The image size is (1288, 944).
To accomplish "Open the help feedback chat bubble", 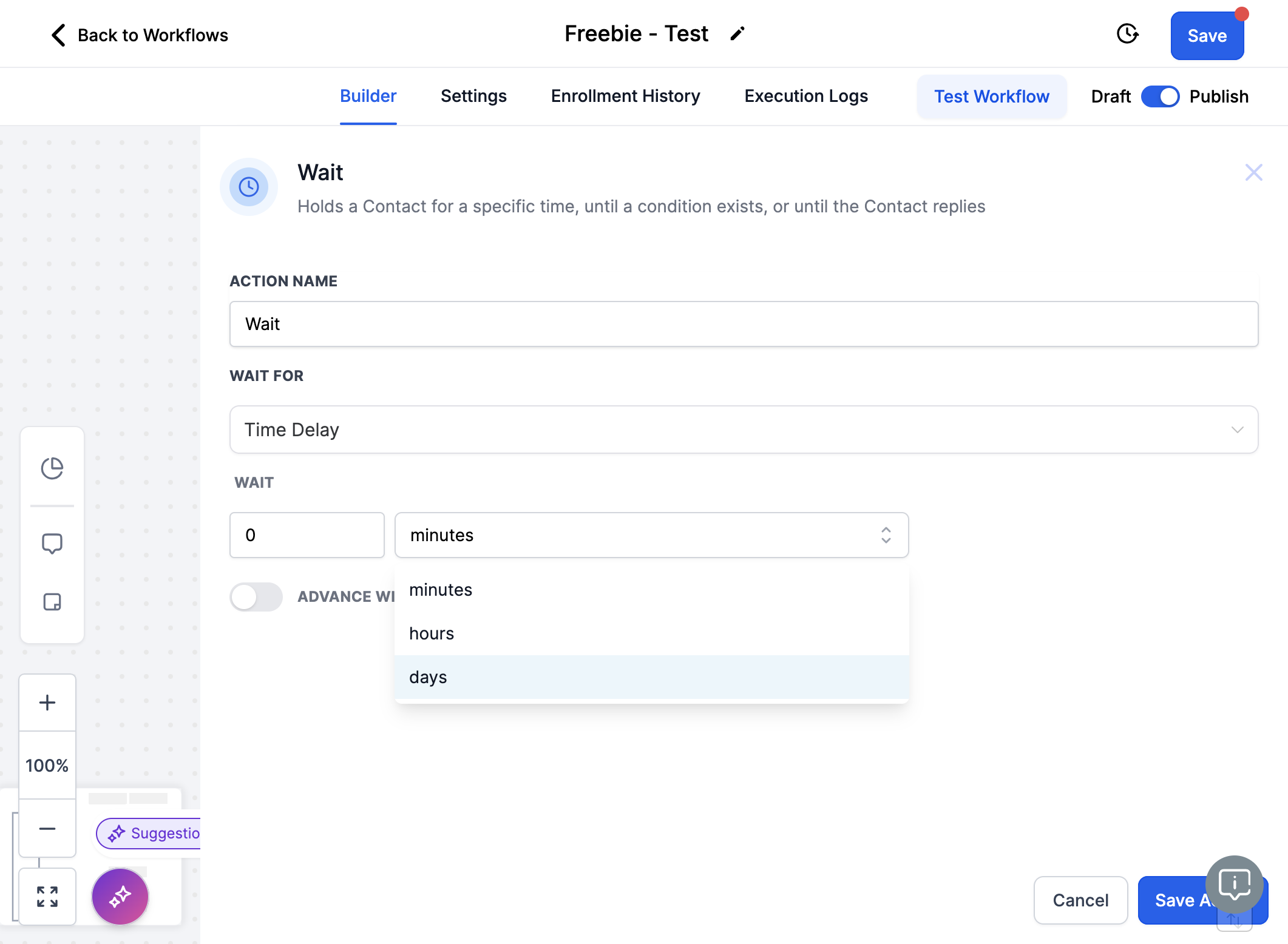I will [1235, 884].
